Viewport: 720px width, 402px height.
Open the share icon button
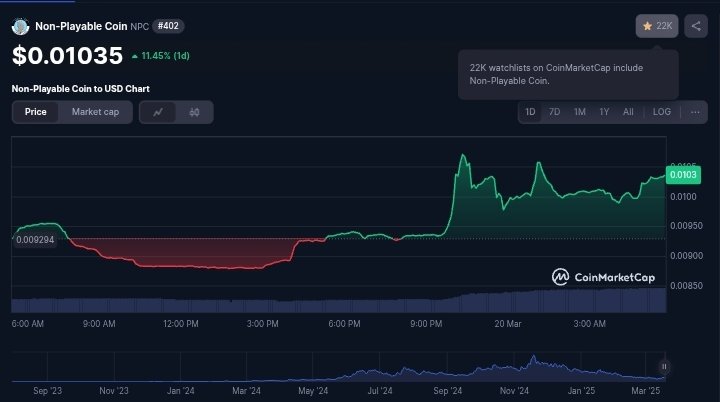click(x=696, y=26)
